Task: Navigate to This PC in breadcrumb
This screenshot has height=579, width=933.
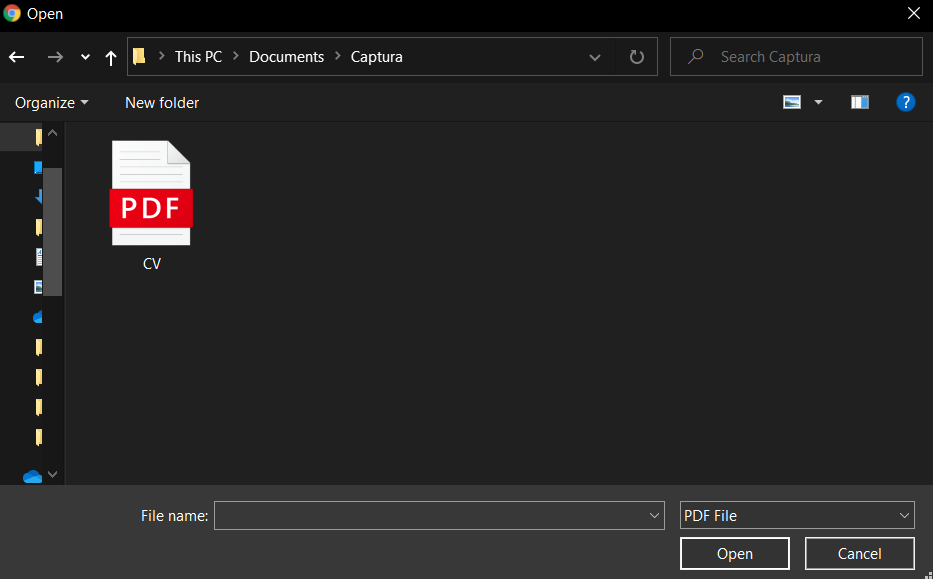Action: pyautogui.click(x=198, y=57)
